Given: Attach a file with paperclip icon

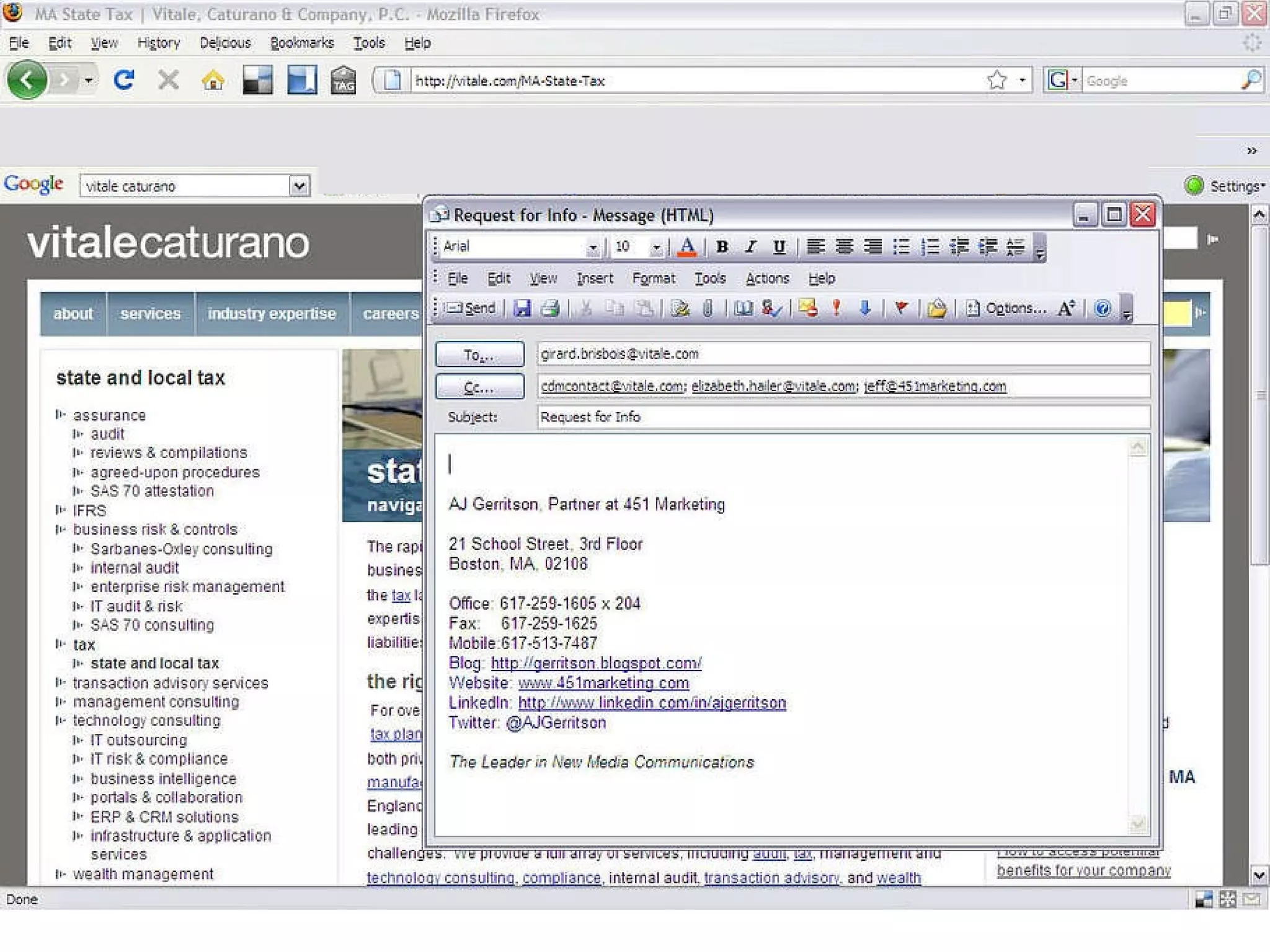Looking at the screenshot, I should point(708,308).
